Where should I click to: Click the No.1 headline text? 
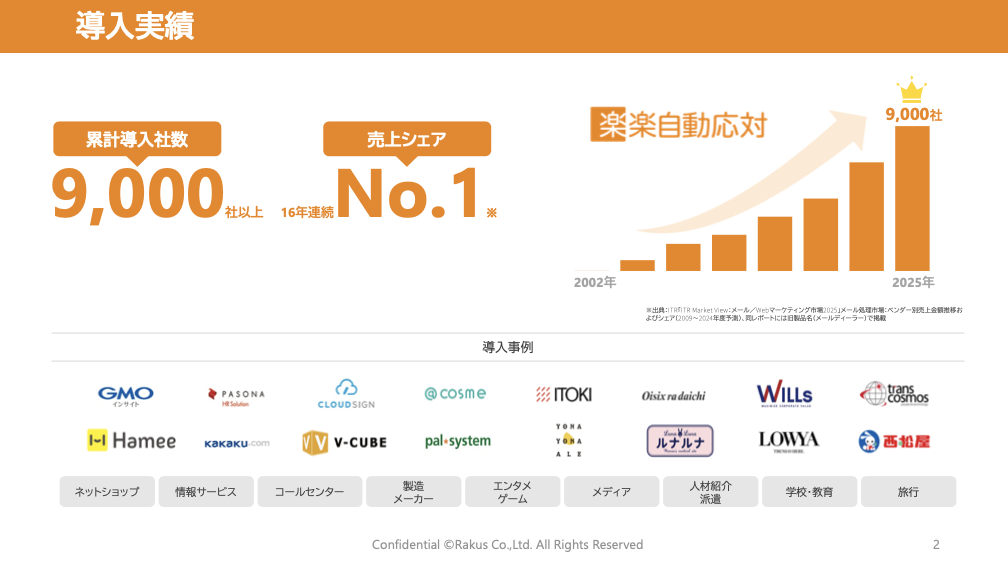pos(409,193)
